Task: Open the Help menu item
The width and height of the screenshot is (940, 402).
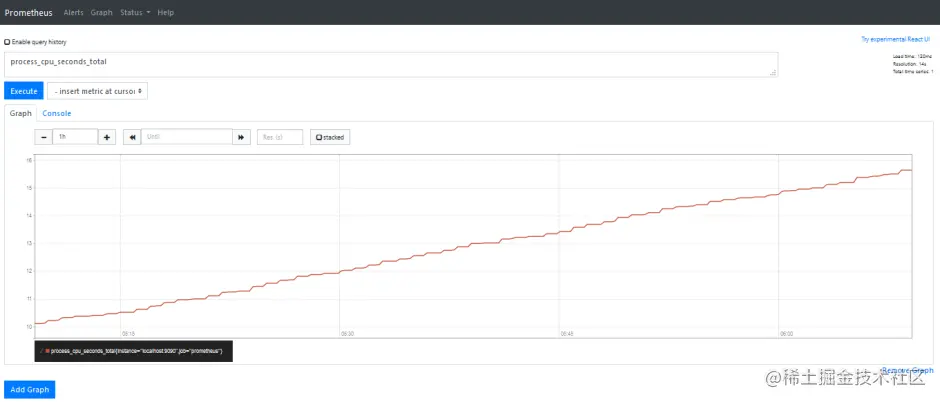Action: [166, 13]
